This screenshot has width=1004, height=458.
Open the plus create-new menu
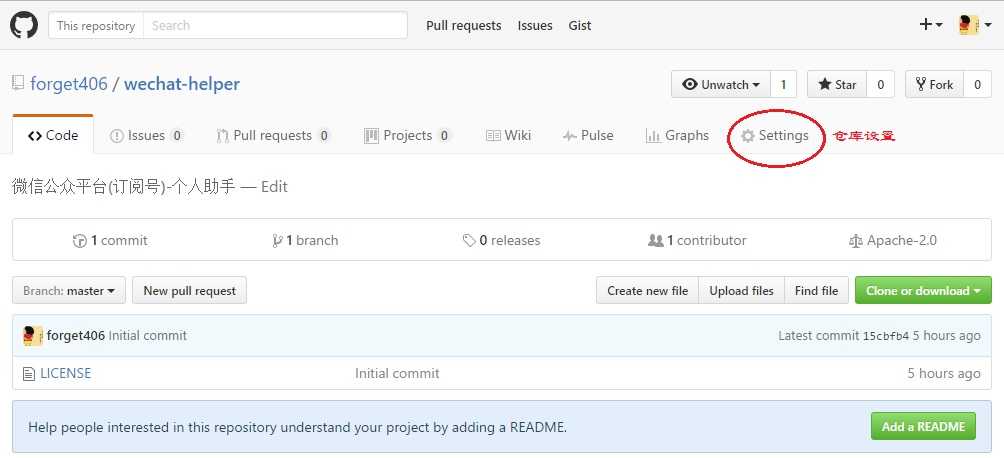pyautogui.click(x=930, y=25)
